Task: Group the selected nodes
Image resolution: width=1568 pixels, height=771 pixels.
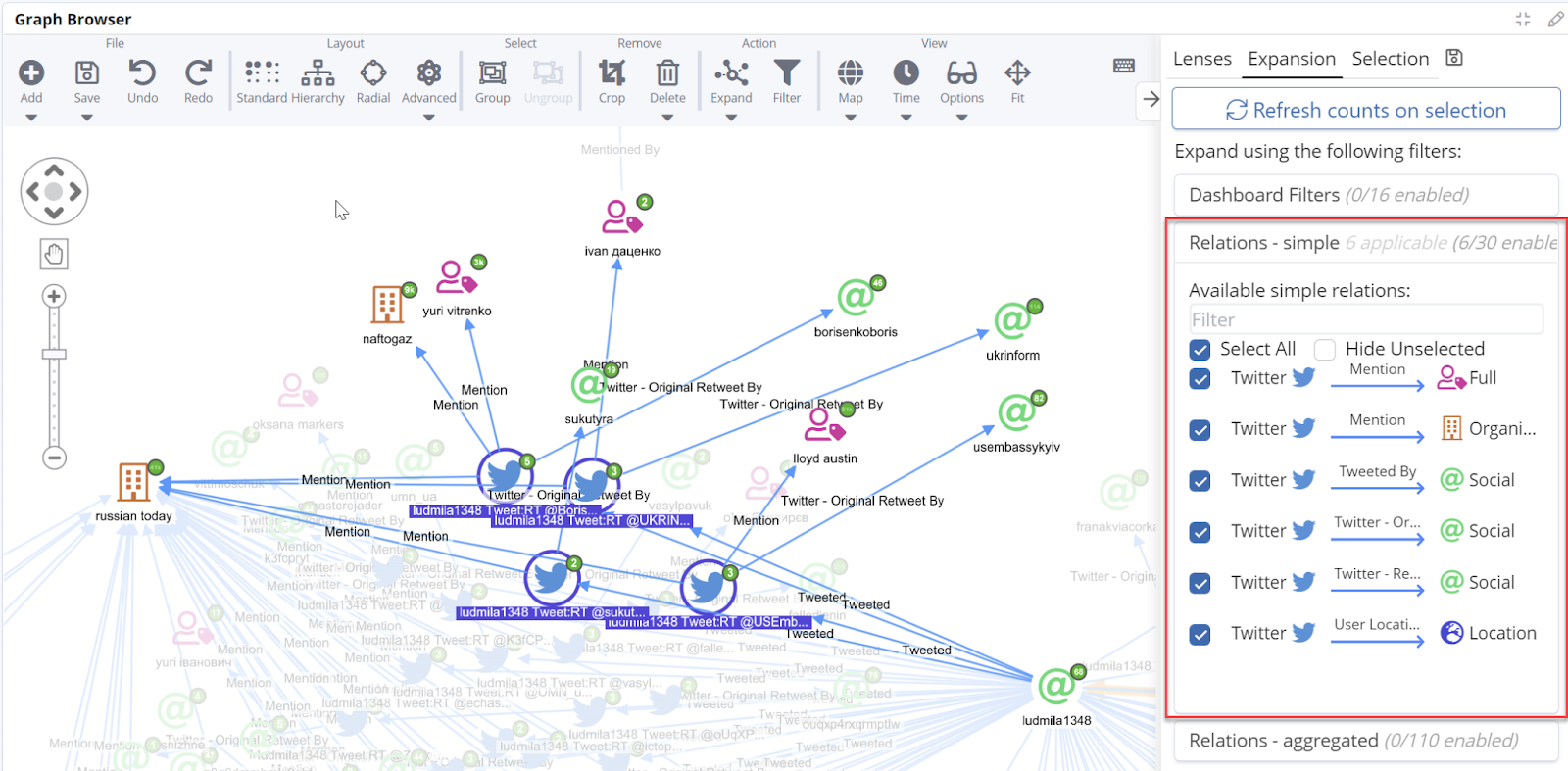Action: point(492,72)
